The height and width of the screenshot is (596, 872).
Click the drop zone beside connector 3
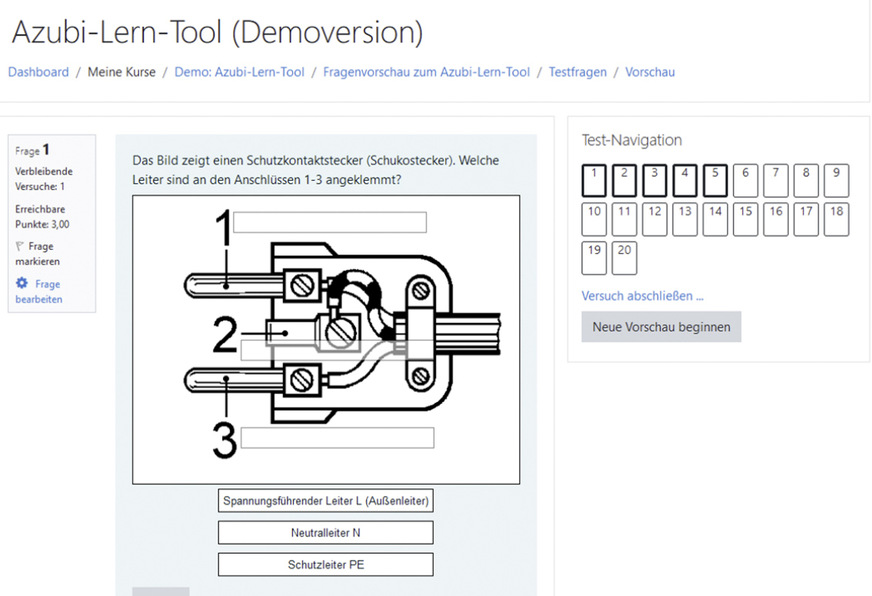[x=337, y=438]
